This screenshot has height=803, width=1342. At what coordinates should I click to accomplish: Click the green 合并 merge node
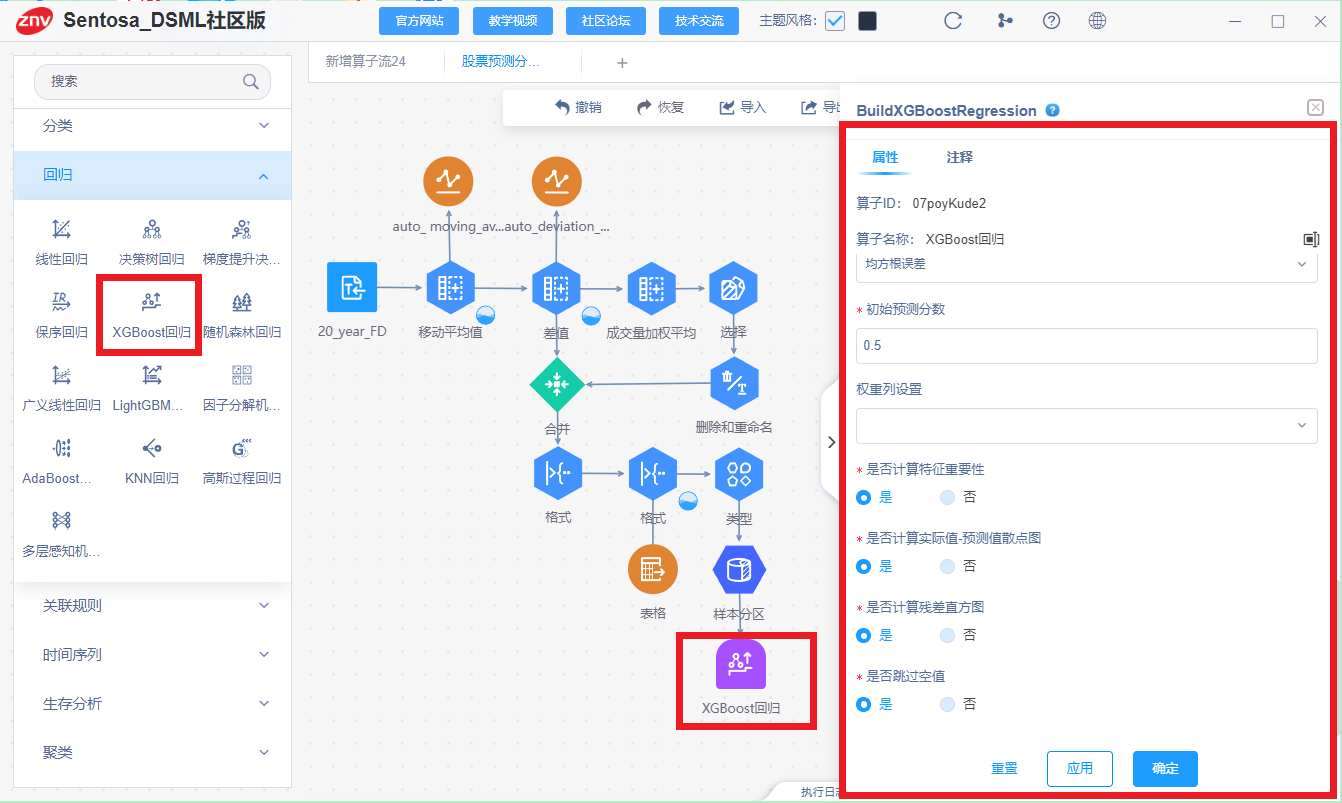[557, 384]
